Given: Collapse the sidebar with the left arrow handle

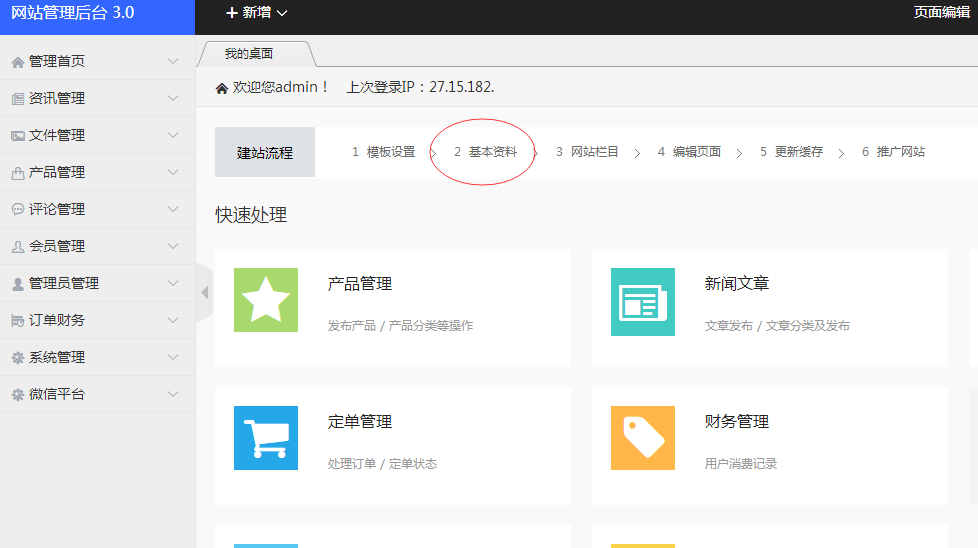Looking at the screenshot, I should coord(205,292).
